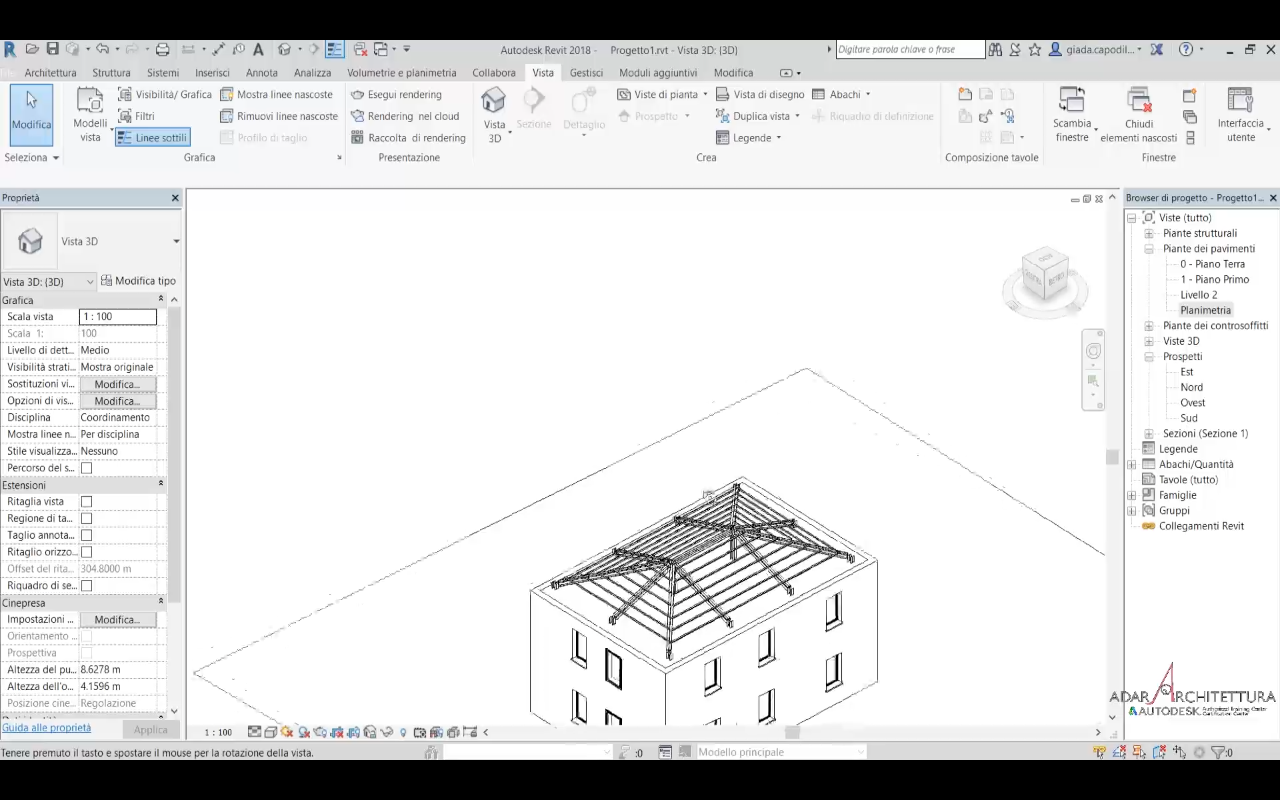Screen dimensions: 1280x800
Task: Click the Modifica selection tool icon
Action: [x=31, y=108]
